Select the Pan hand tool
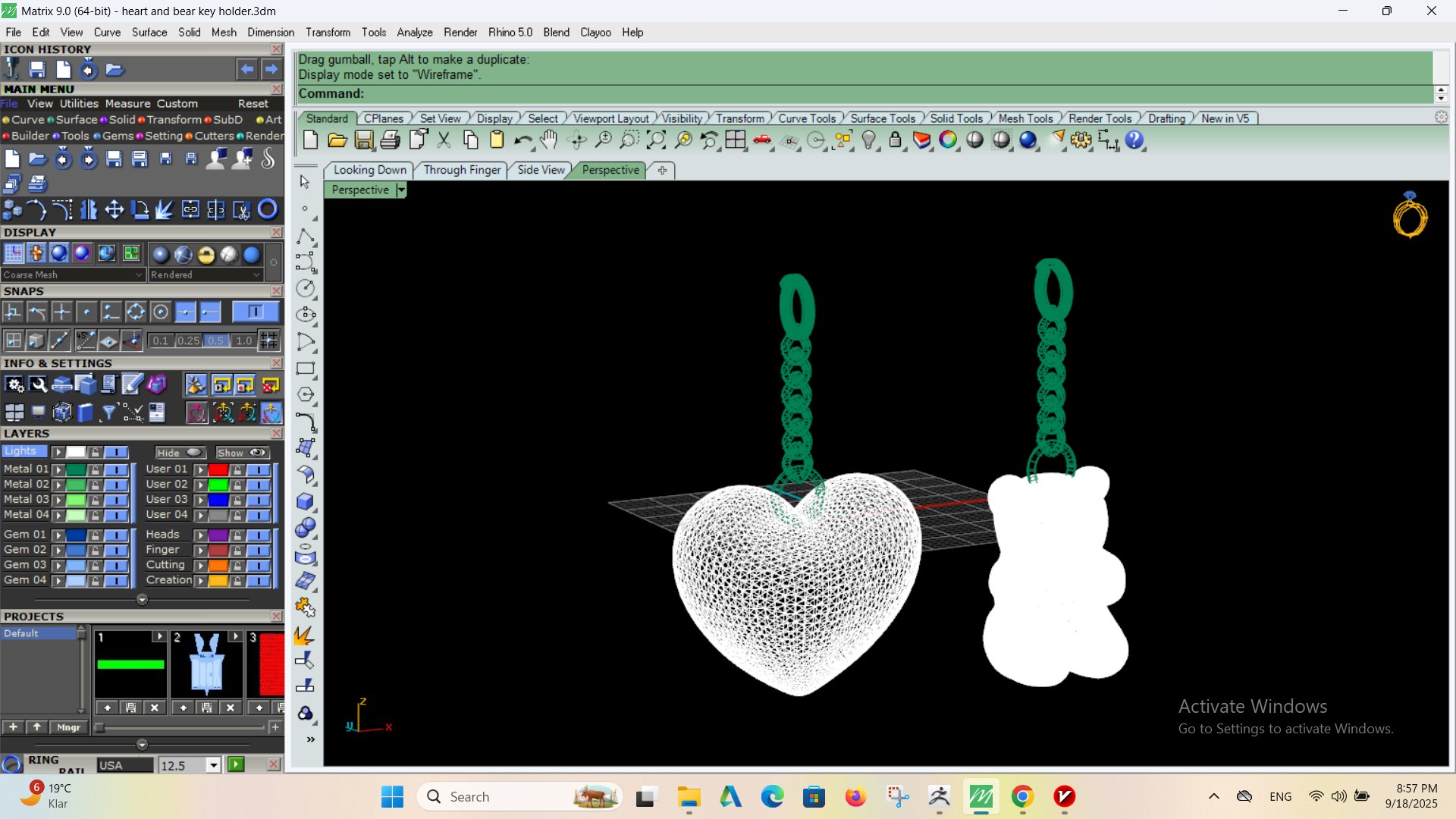 point(549,140)
